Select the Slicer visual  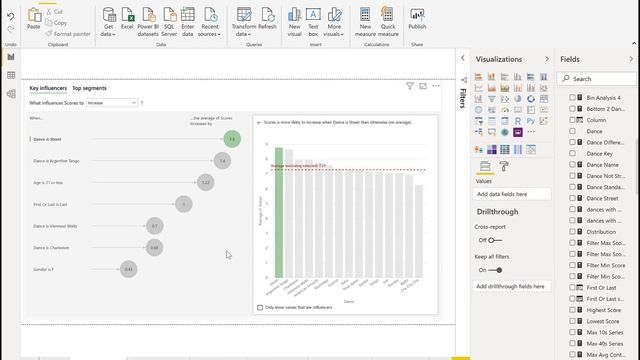point(478,121)
